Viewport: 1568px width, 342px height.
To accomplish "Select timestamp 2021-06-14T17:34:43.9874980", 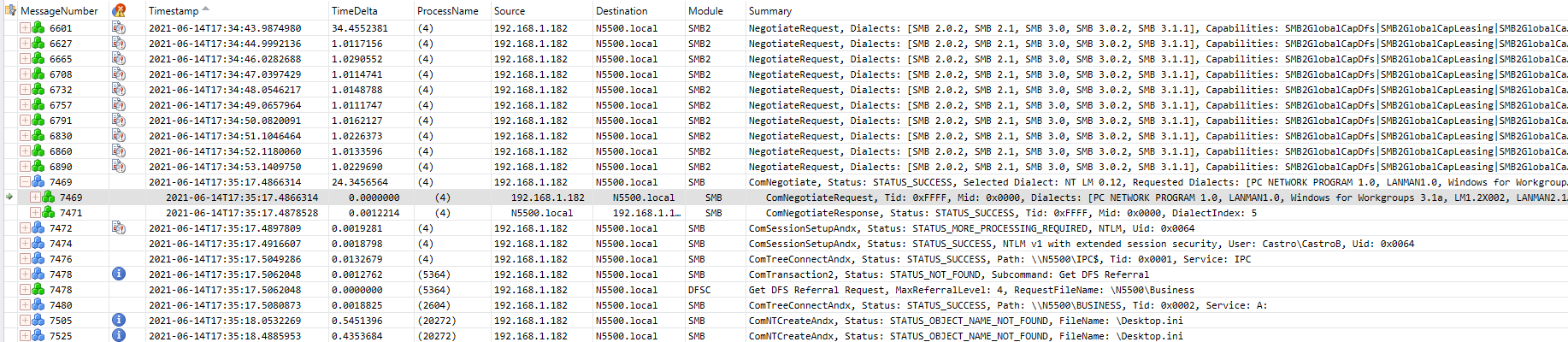I will click(x=225, y=28).
